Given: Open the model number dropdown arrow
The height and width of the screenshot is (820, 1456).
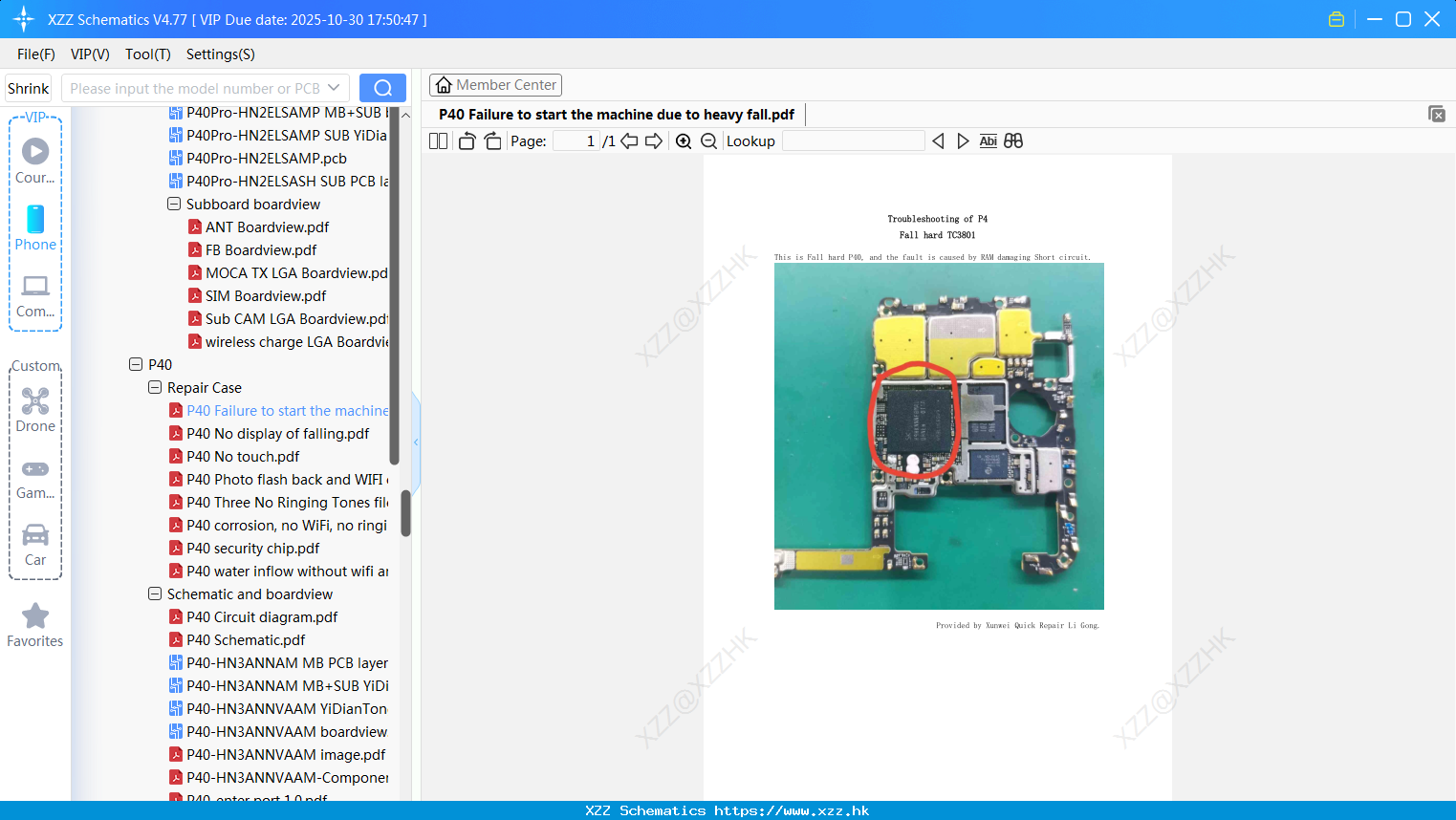Looking at the screenshot, I should pos(334,88).
